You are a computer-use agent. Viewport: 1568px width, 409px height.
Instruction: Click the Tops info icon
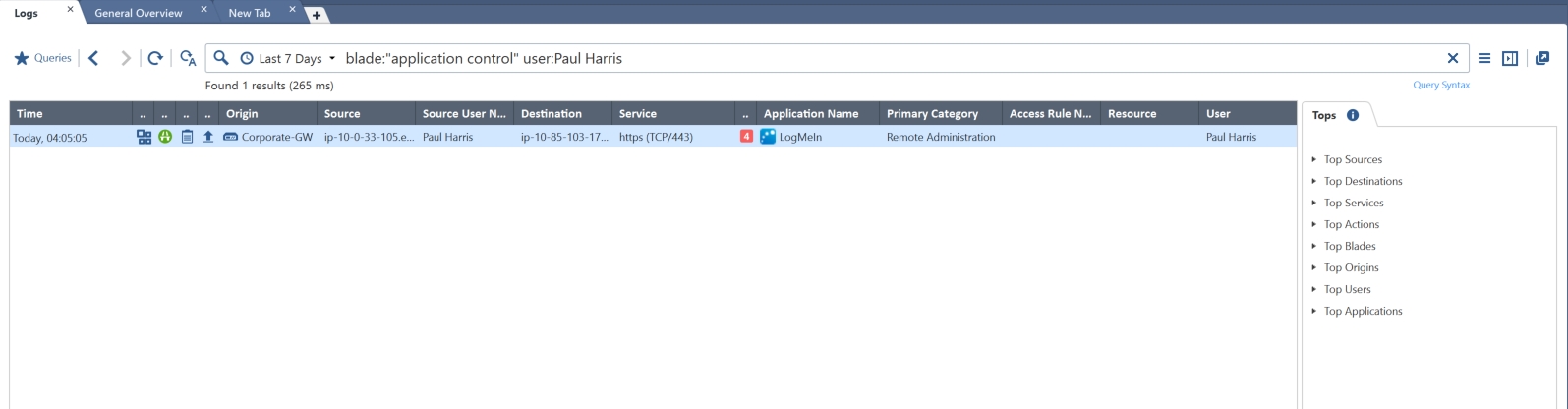coord(1353,115)
